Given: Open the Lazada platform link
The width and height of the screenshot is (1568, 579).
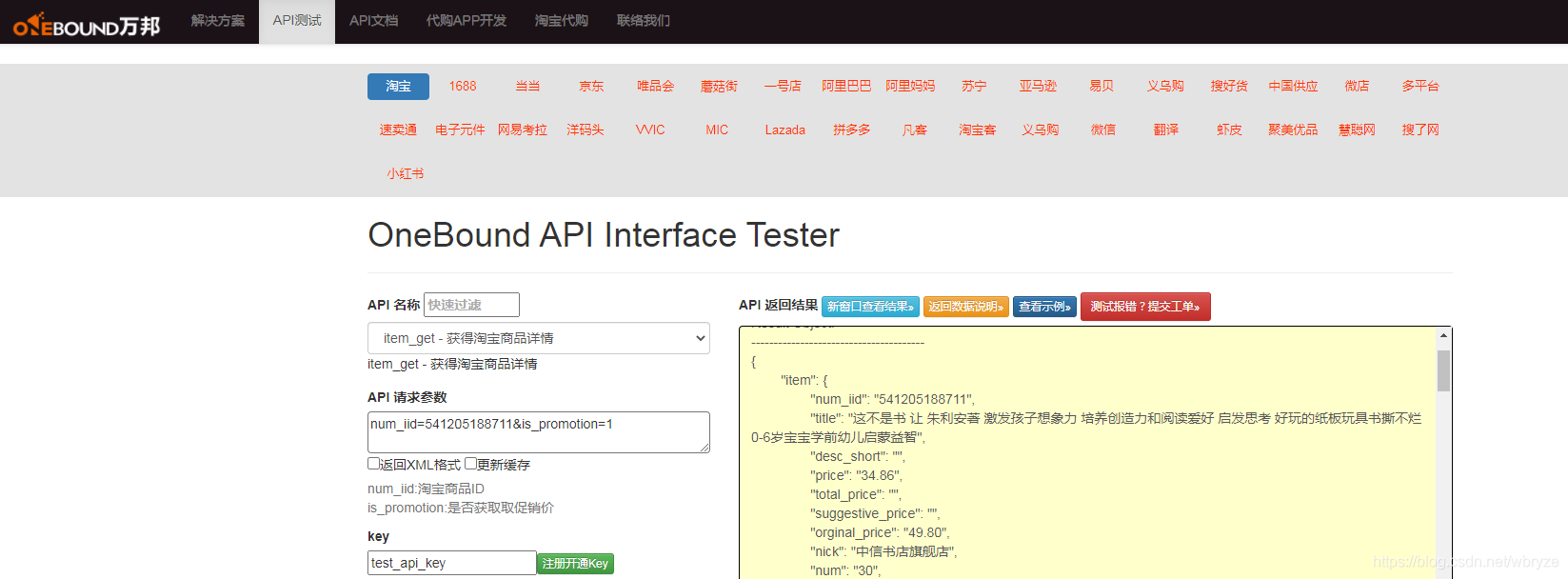Looking at the screenshot, I should point(785,130).
